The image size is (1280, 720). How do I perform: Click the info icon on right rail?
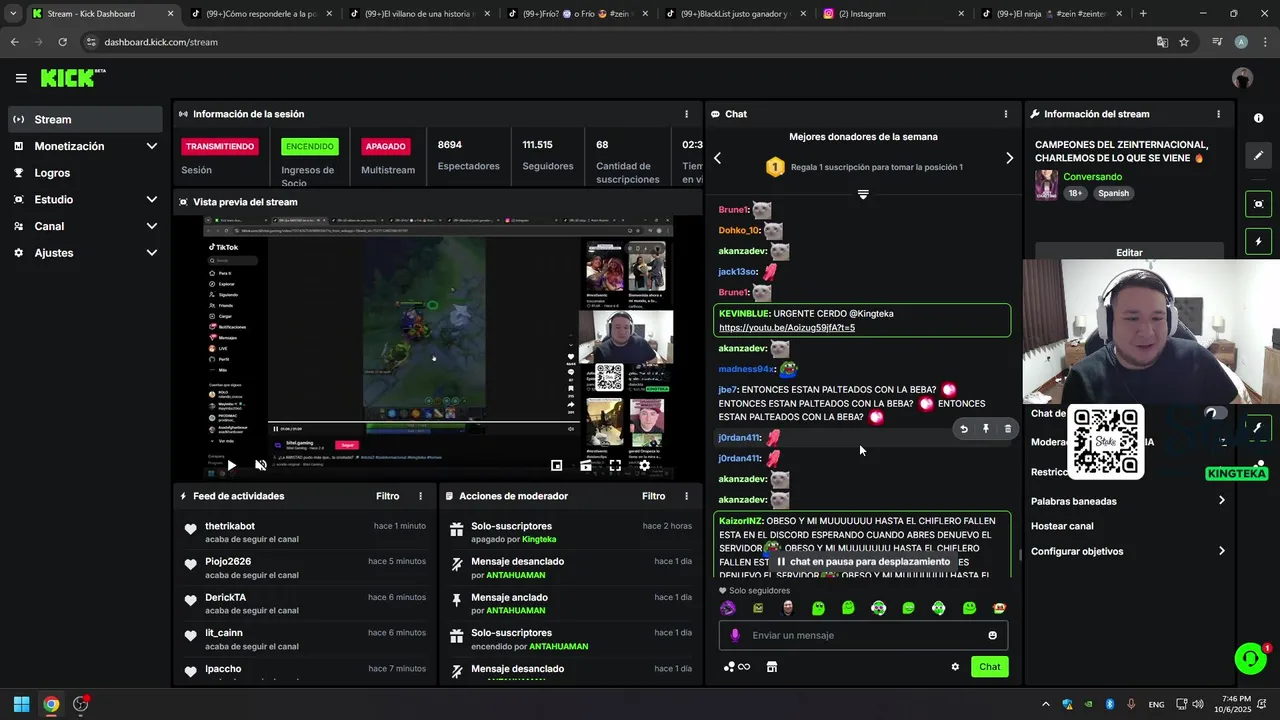(1258, 118)
